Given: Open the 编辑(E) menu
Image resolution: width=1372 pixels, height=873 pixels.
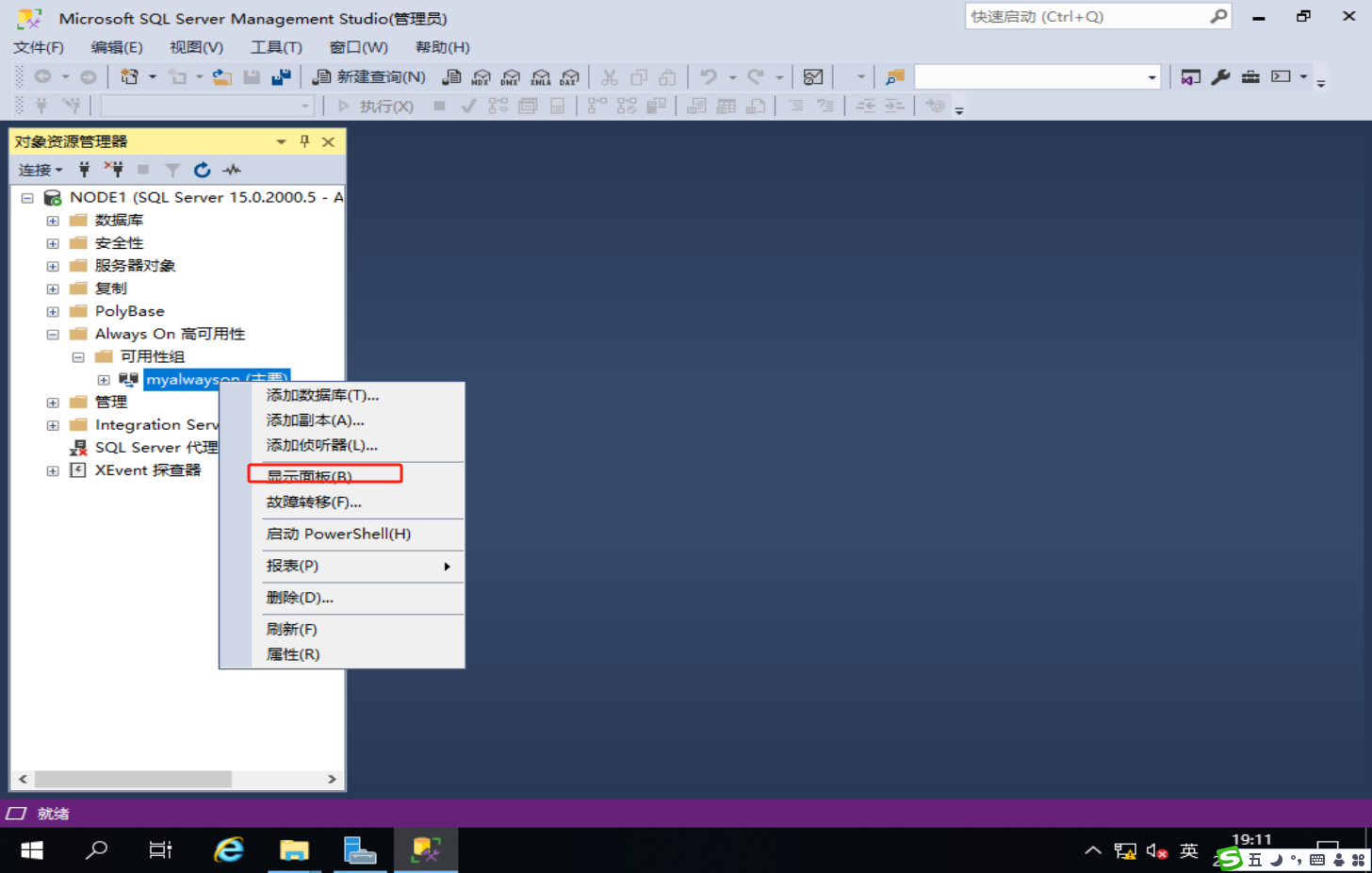Looking at the screenshot, I should [x=117, y=47].
